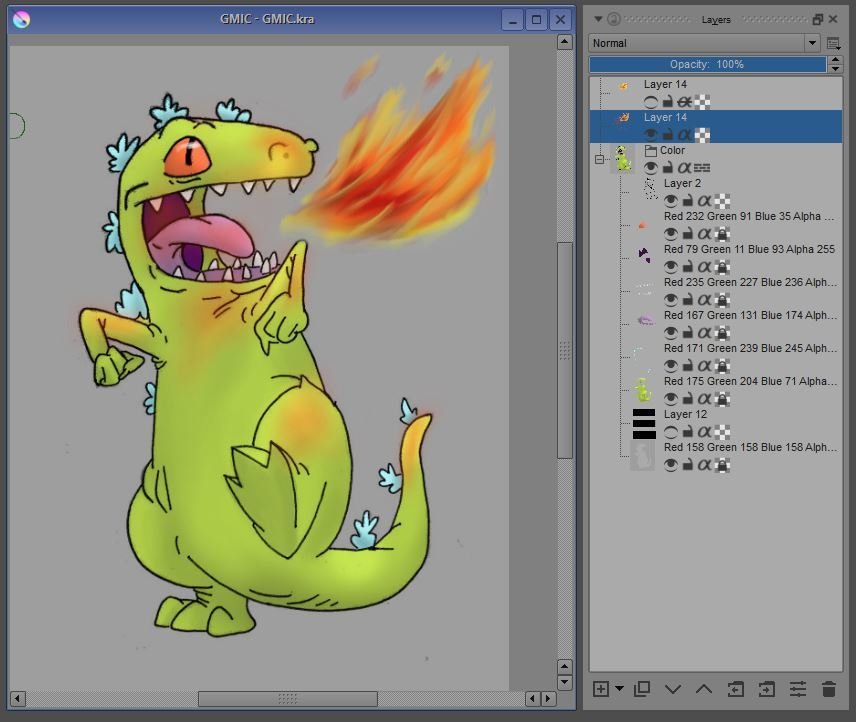Lock Layer 12 with its padlock icon

pos(688,432)
